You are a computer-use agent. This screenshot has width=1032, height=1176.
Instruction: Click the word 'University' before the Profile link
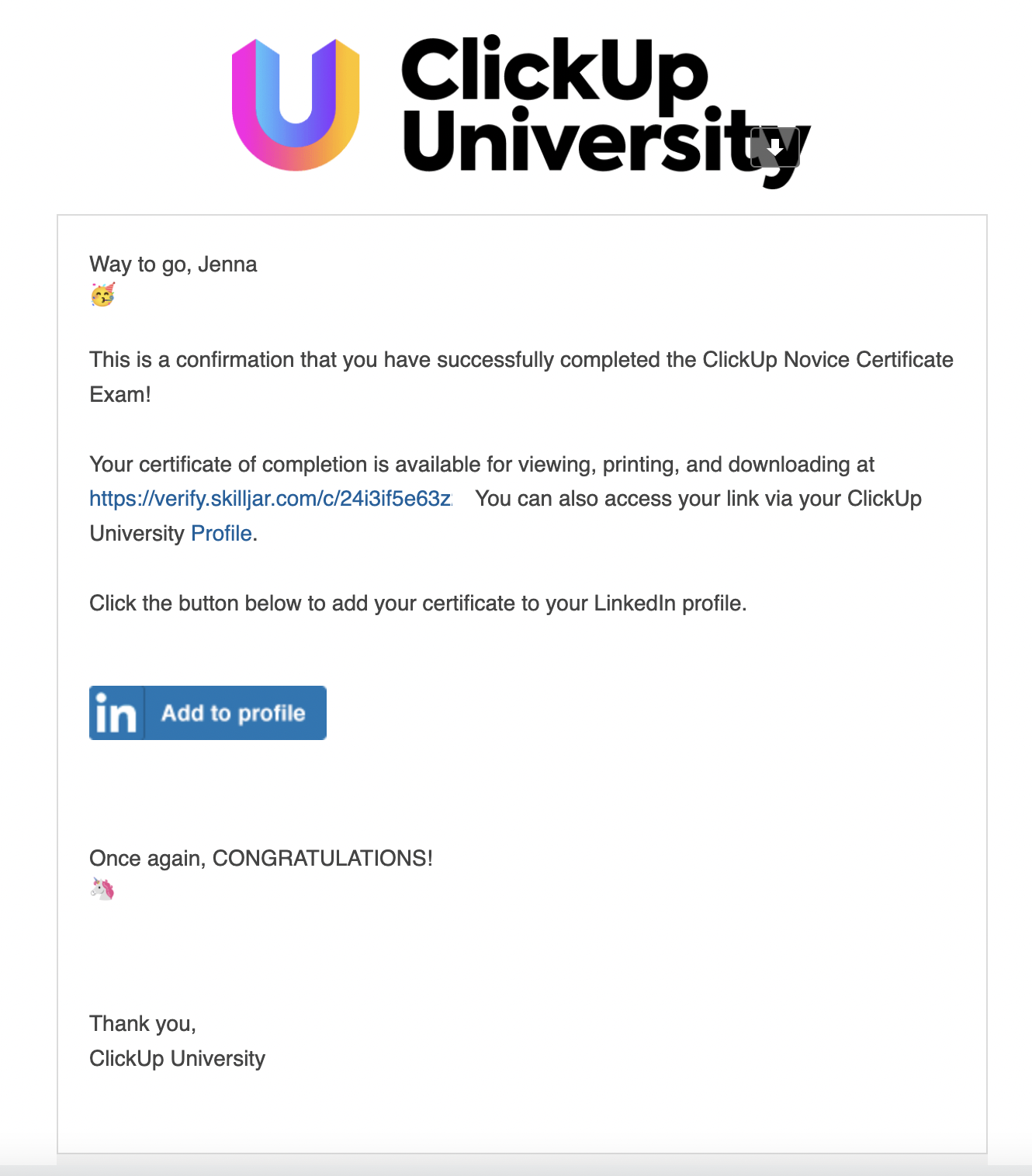(x=137, y=534)
